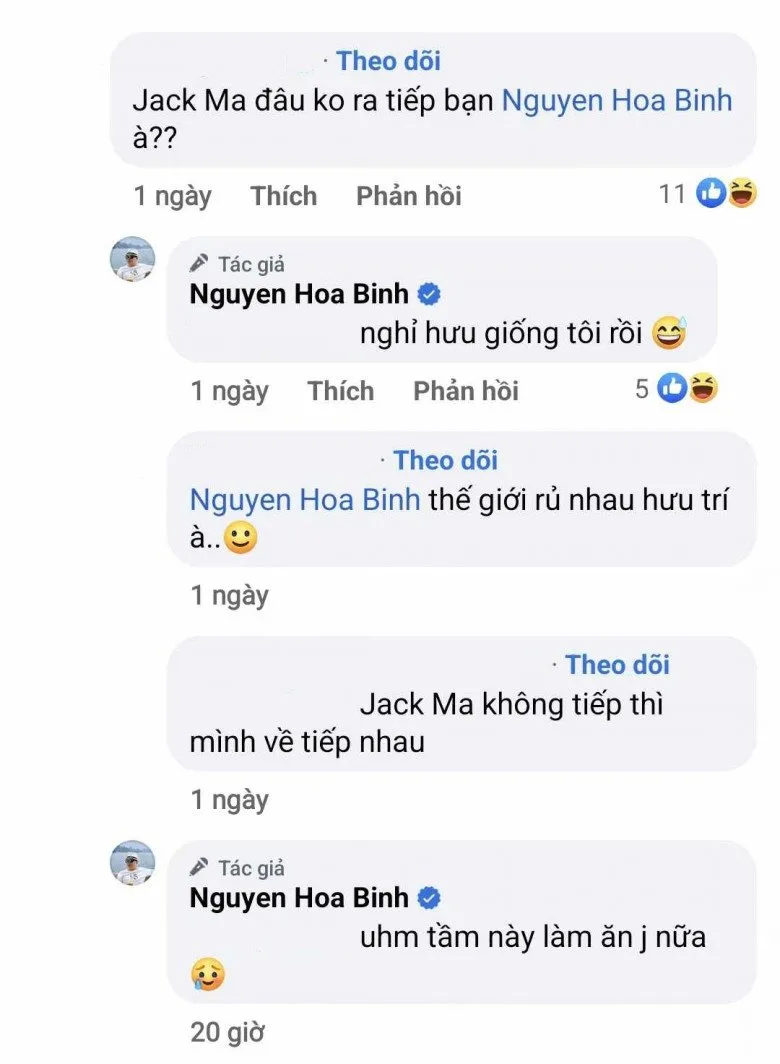780x1064 pixels.
Task: Open the Nguyen Hoa Binh mention in the first comment
Action: [x=615, y=100]
